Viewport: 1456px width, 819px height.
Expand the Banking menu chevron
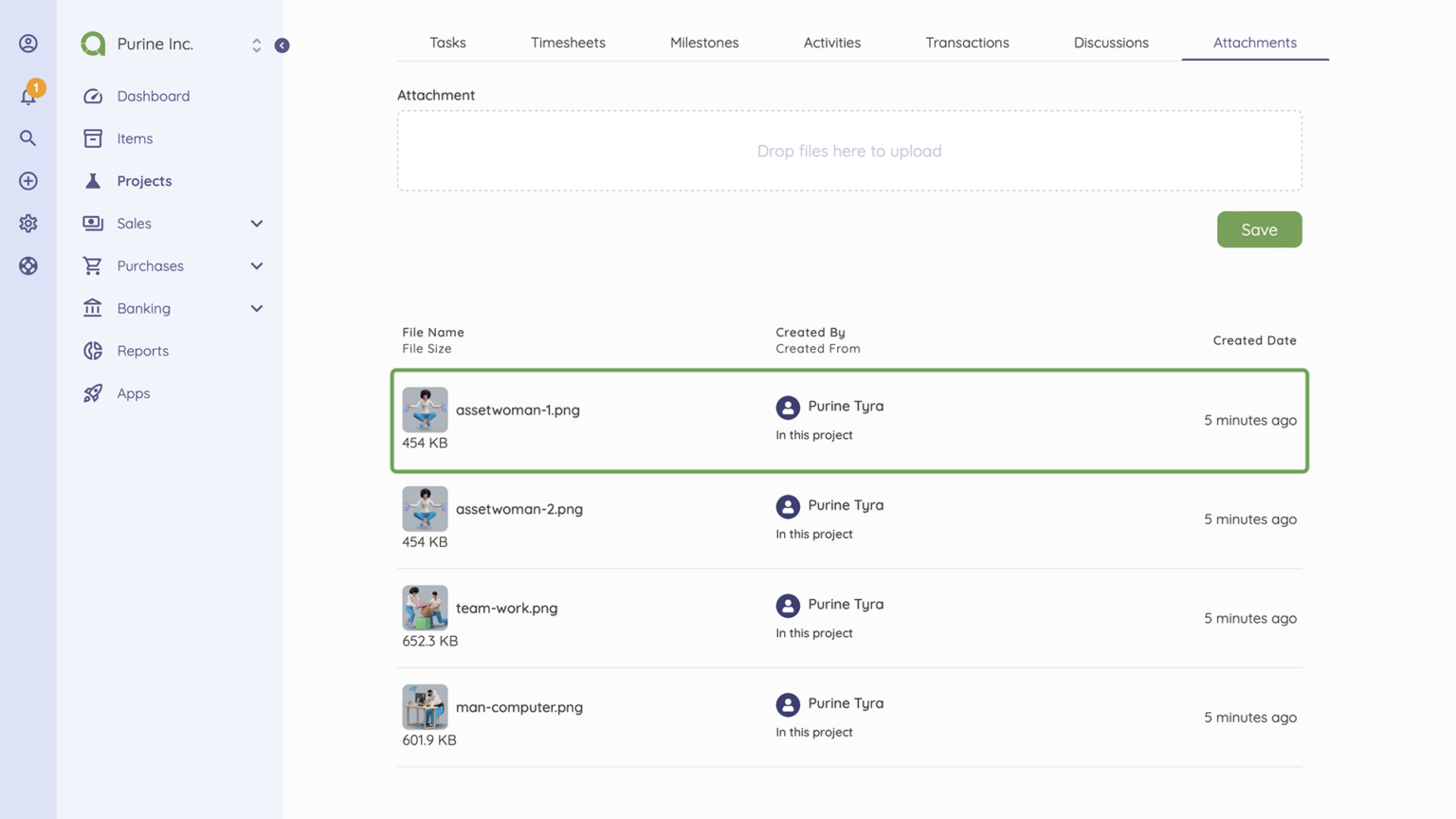point(257,308)
